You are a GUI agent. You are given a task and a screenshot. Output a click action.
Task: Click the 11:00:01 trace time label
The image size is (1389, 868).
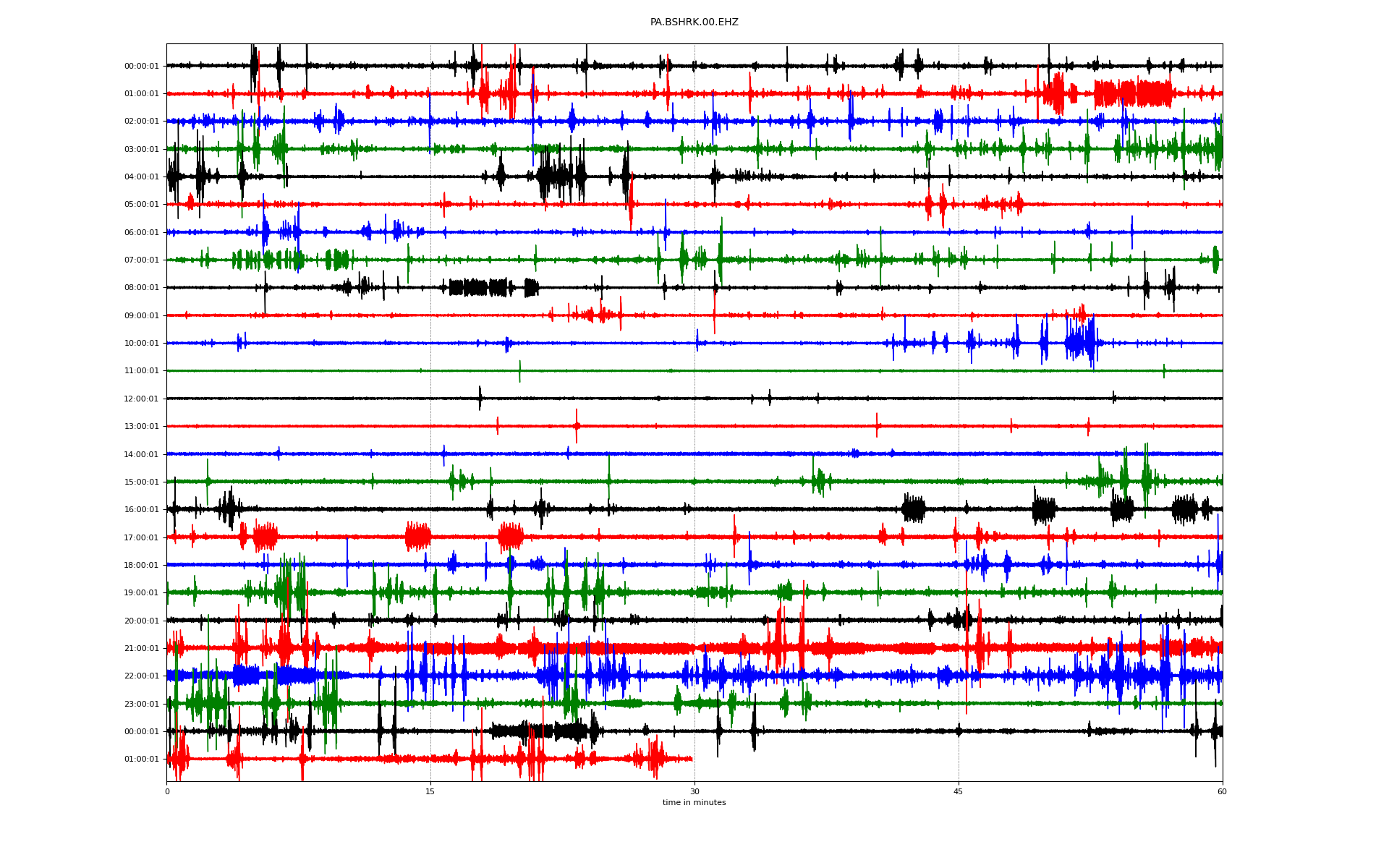tap(141, 371)
